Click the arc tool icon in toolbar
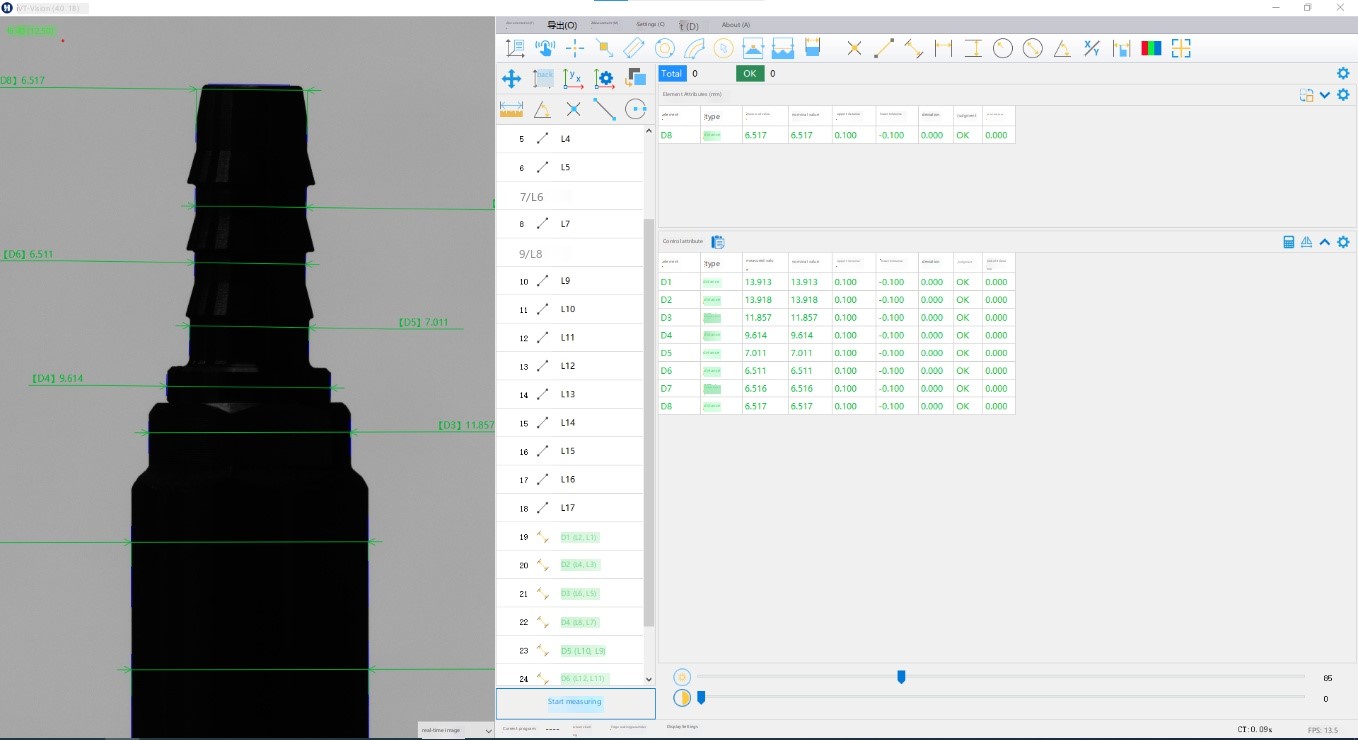 click(693, 48)
